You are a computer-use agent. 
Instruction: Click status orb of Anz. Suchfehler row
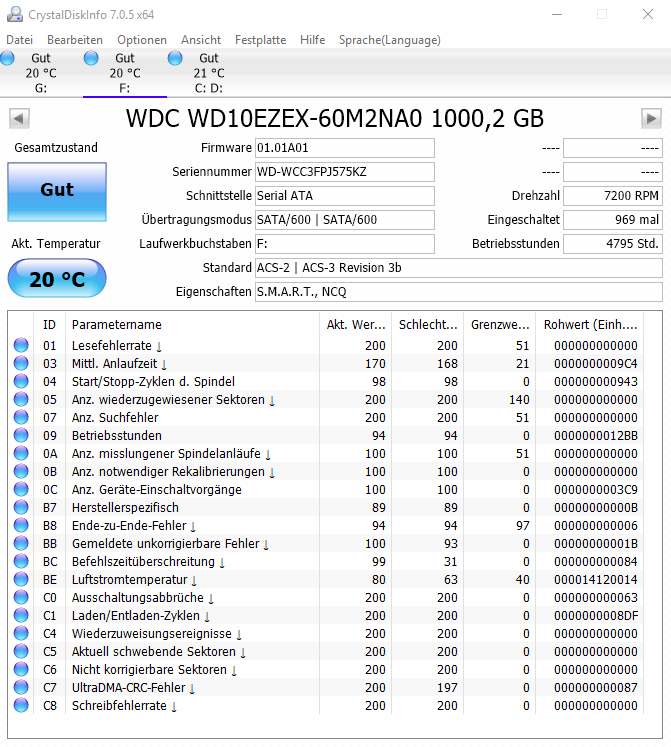point(21,417)
